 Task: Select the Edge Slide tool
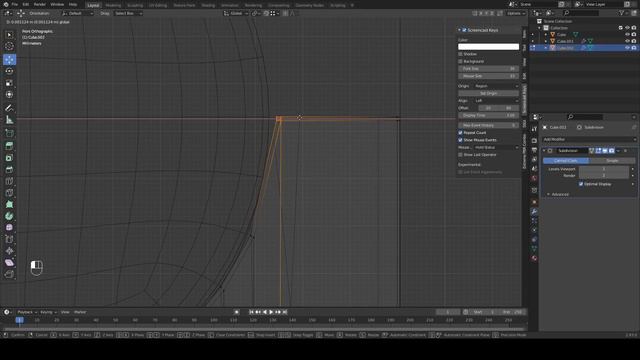pyautogui.click(x=9, y=239)
